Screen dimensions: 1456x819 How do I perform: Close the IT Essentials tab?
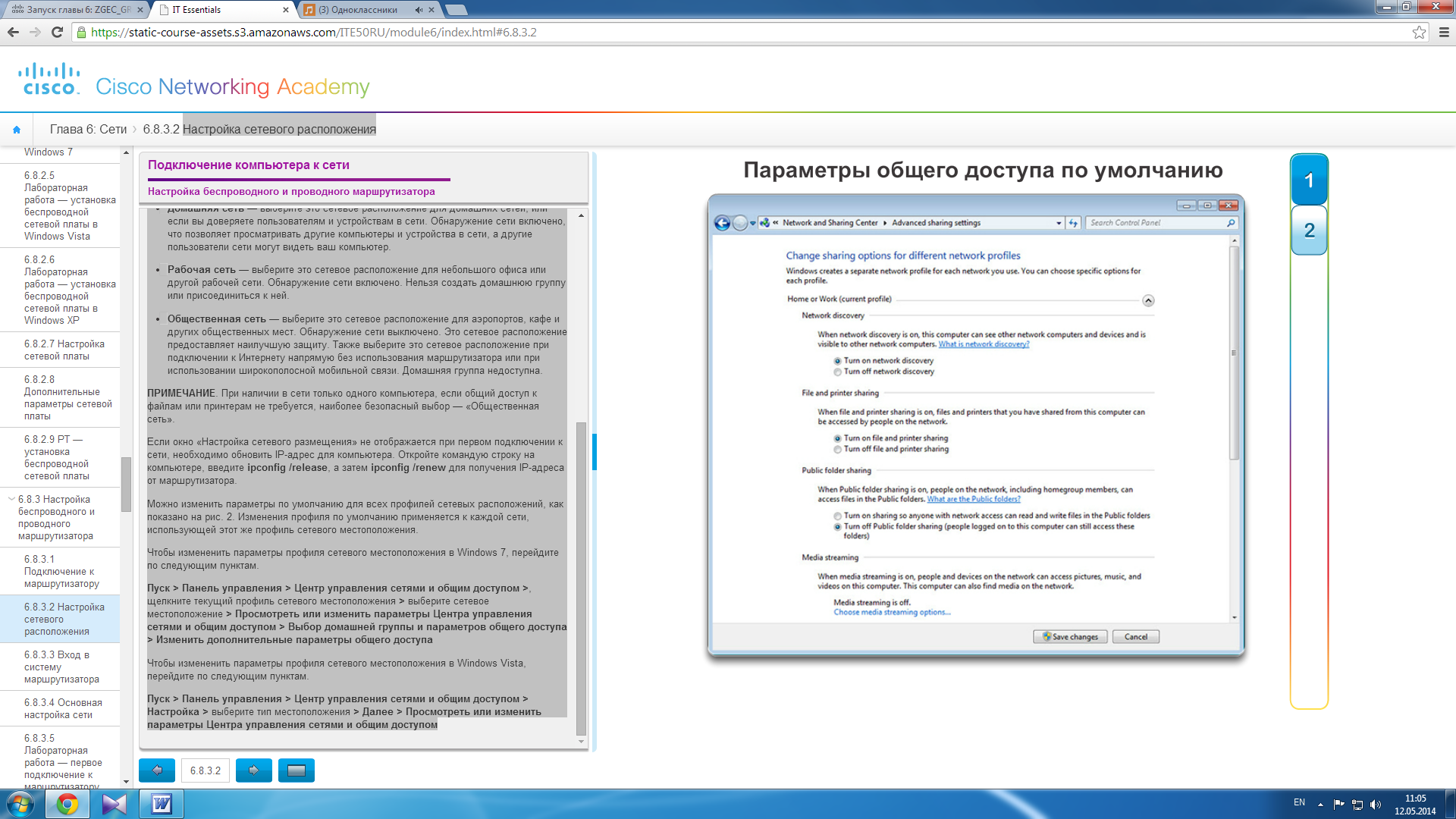(286, 10)
